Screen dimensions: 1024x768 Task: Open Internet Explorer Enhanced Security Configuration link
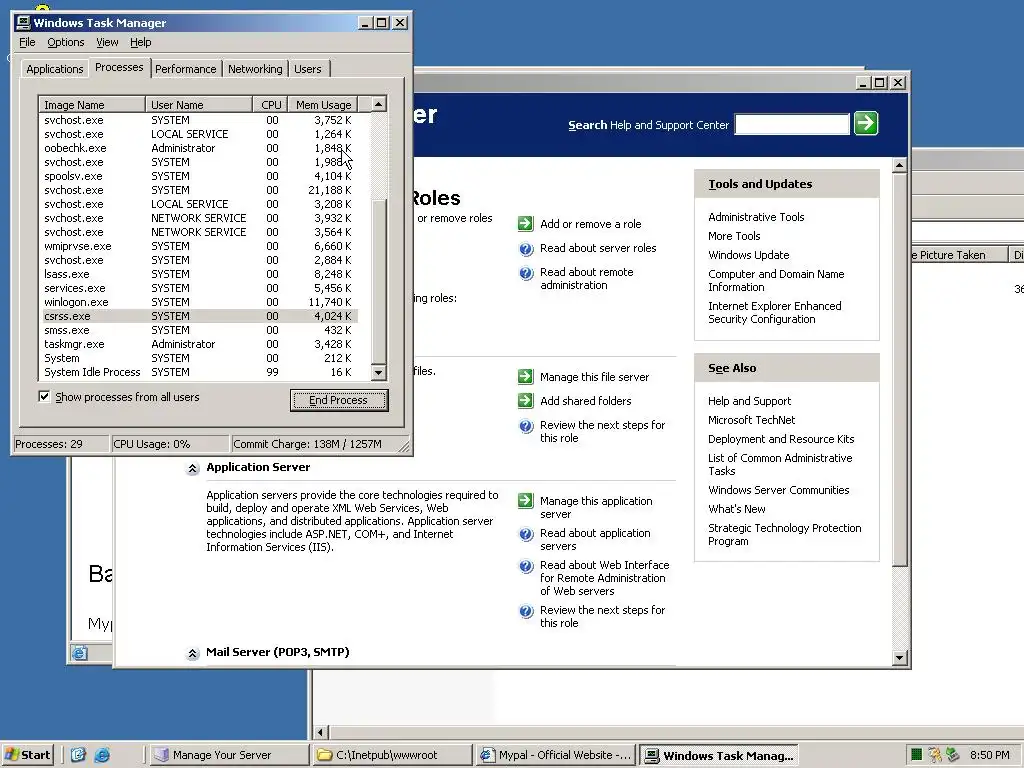(x=775, y=312)
